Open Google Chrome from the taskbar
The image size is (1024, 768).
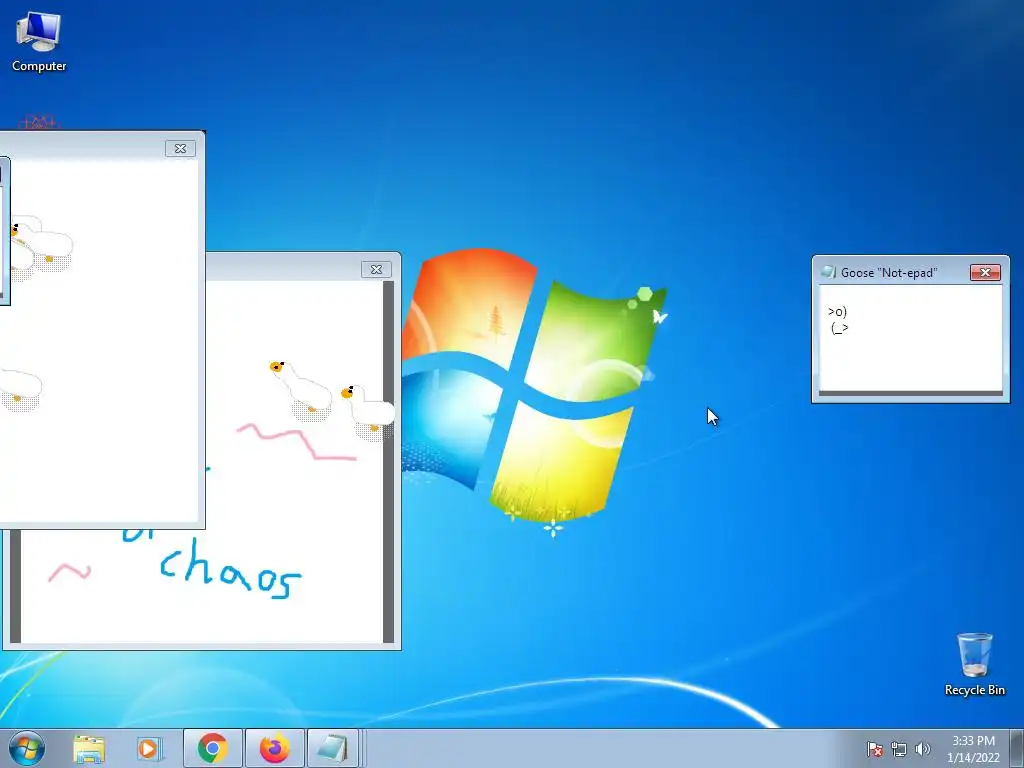[x=213, y=748]
